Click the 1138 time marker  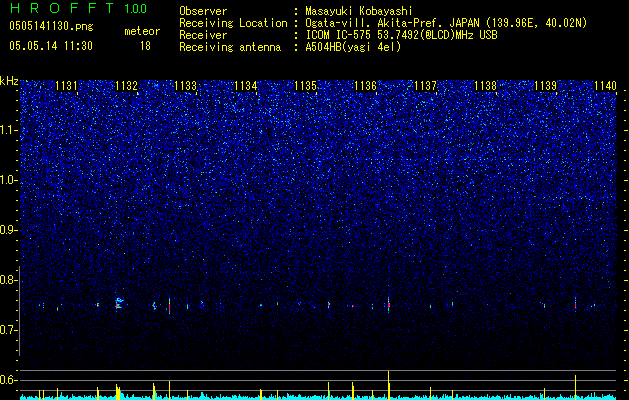pyautogui.click(x=485, y=86)
